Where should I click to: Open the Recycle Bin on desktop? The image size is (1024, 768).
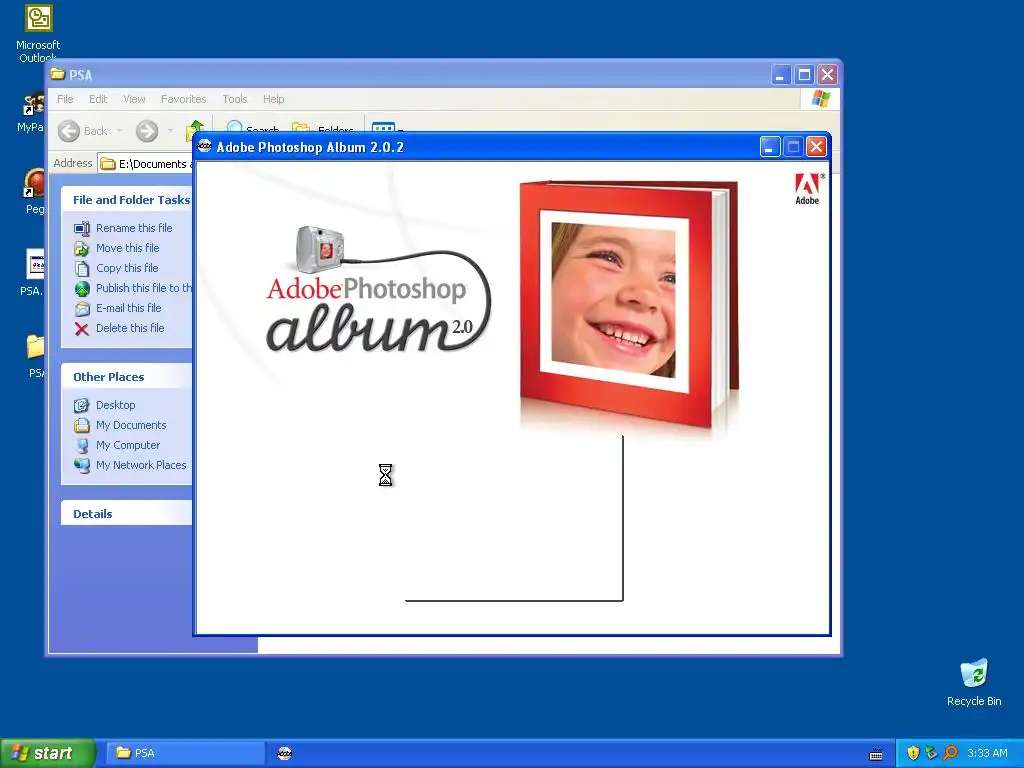[x=974, y=682]
